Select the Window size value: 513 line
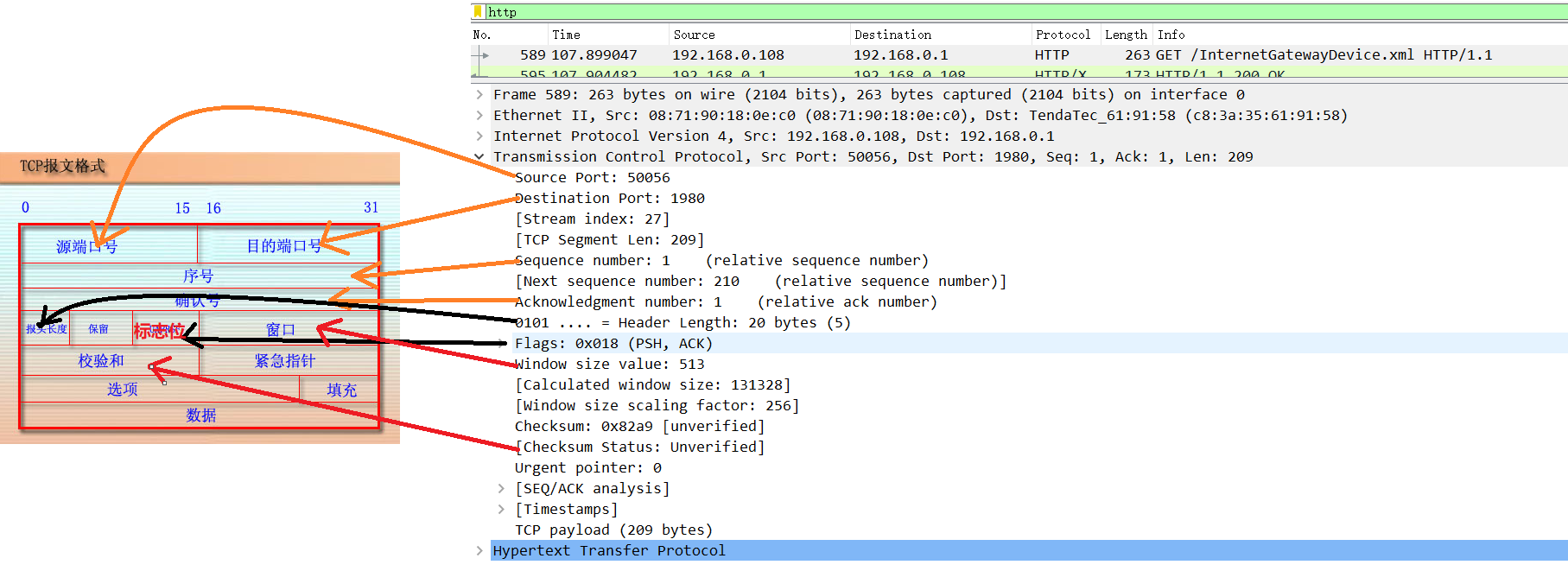The width and height of the screenshot is (1568, 571). [x=610, y=365]
